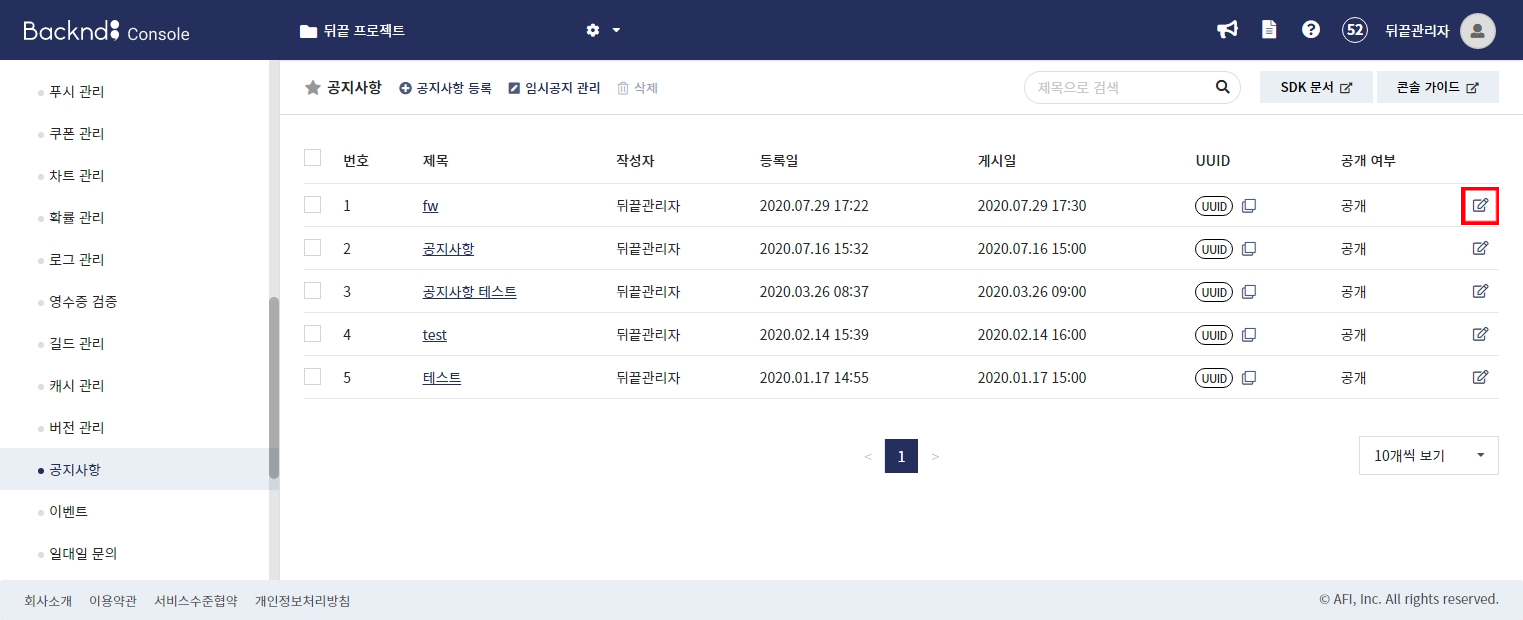Click the star icon beside 공지사항 title
1523x620 pixels.
[x=313, y=87]
